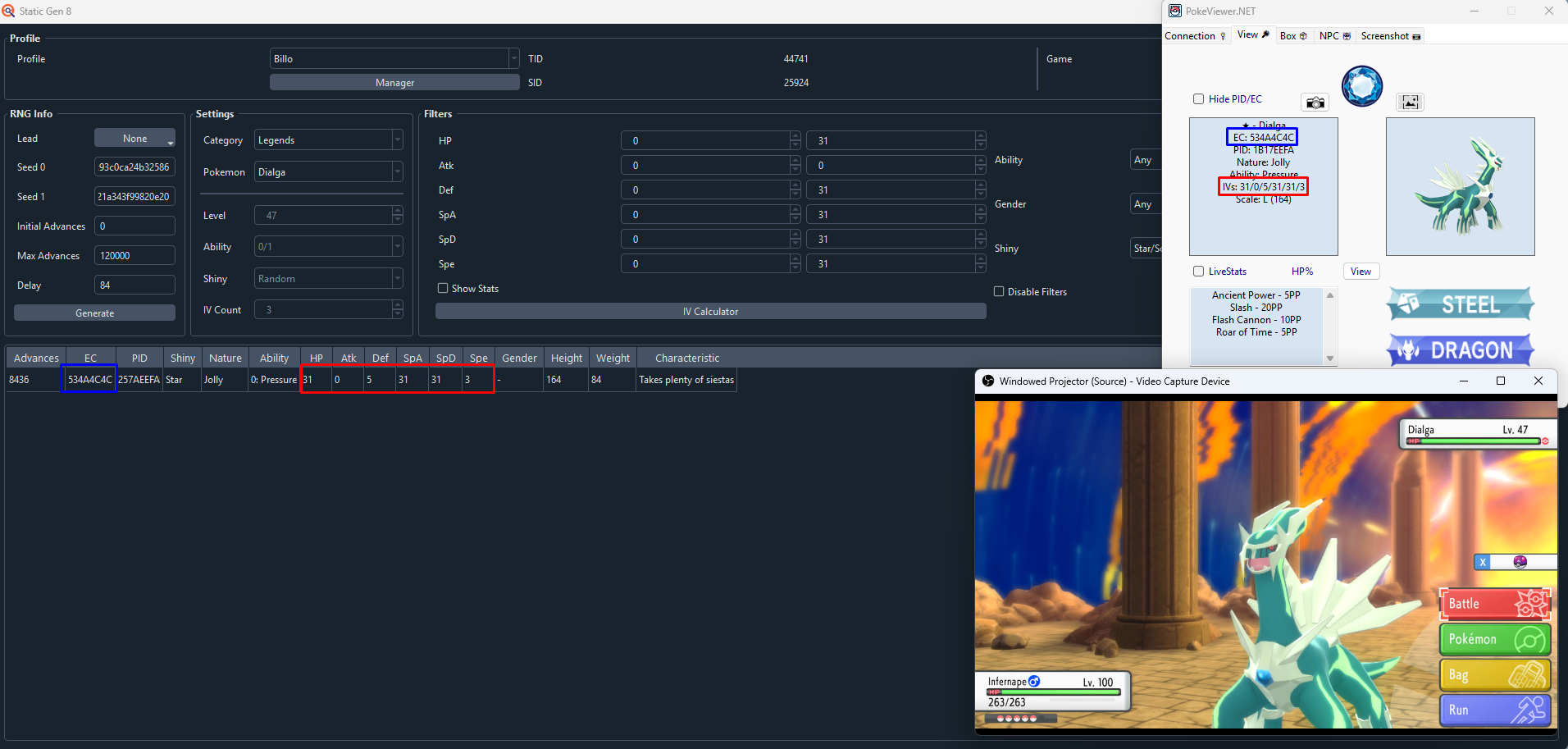Click the blue gem Tera icon
The height and width of the screenshot is (749, 1568).
point(1362,86)
